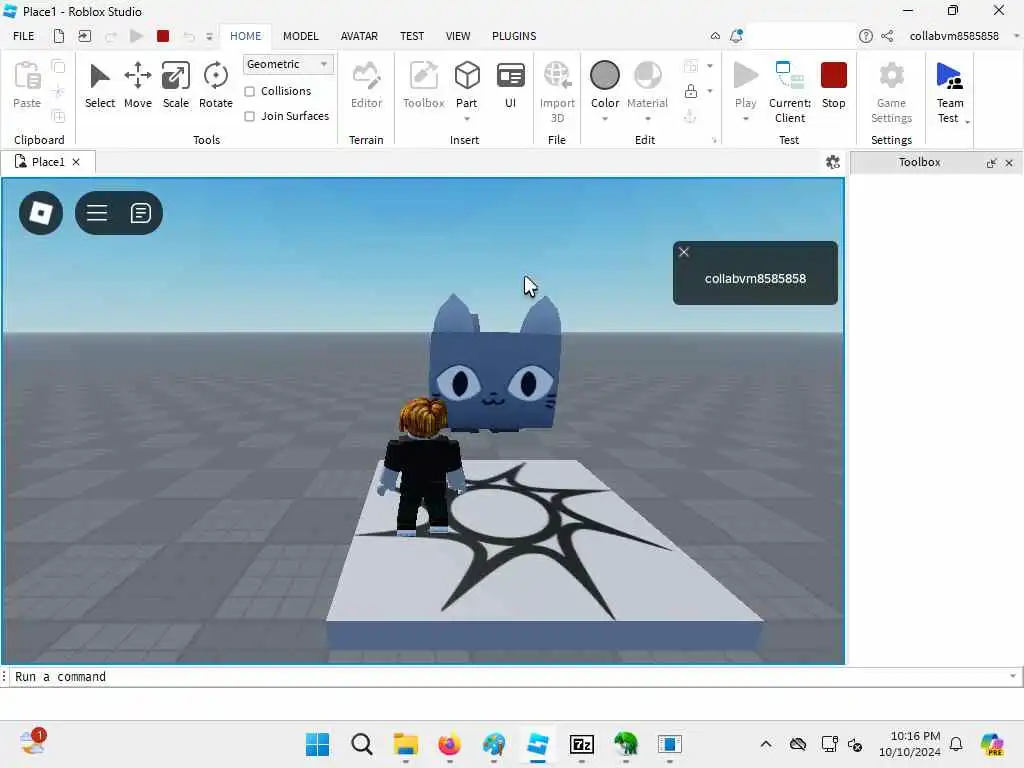1024x768 pixels.
Task: Enable the Collisions checkbox
Action: (x=249, y=91)
